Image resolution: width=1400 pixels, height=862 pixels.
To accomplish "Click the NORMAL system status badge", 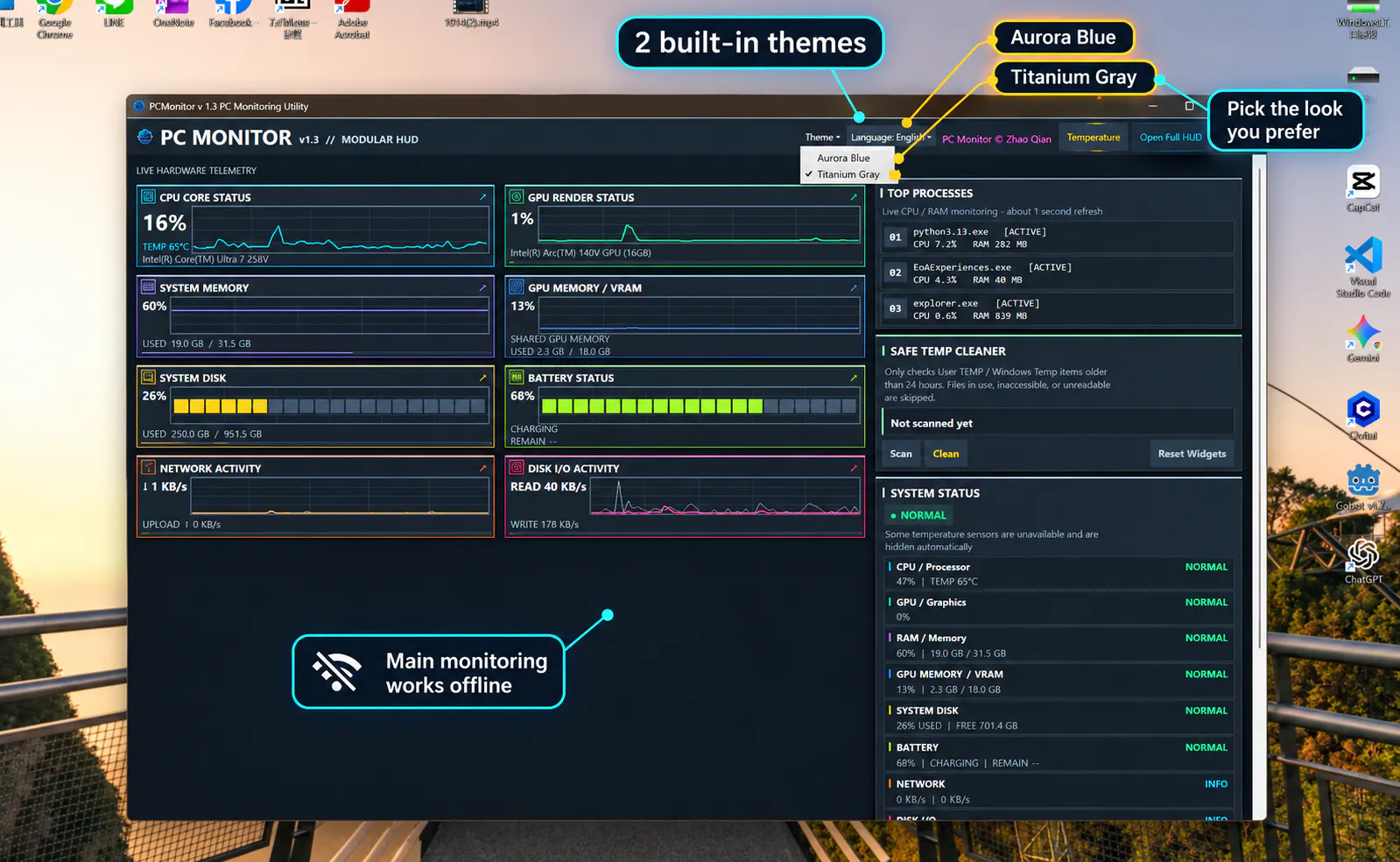I will coord(918,515).
